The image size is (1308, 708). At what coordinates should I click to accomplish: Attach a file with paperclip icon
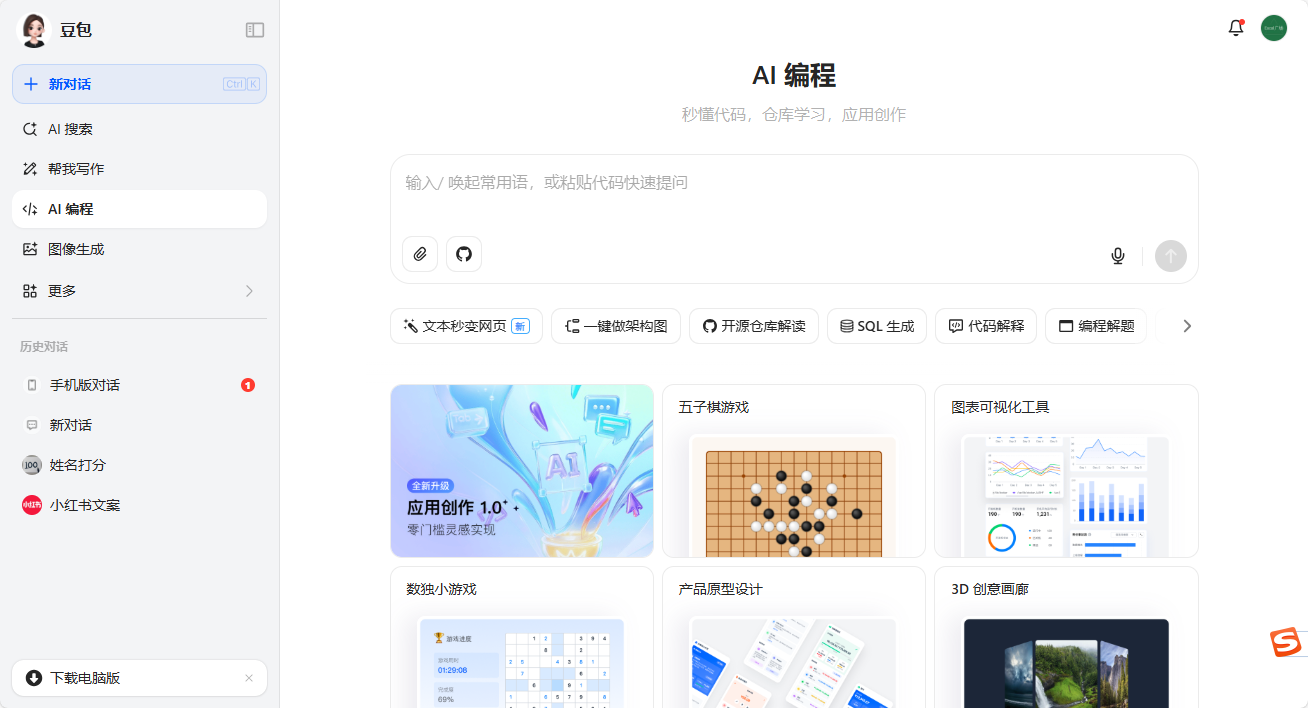(420, 254)
